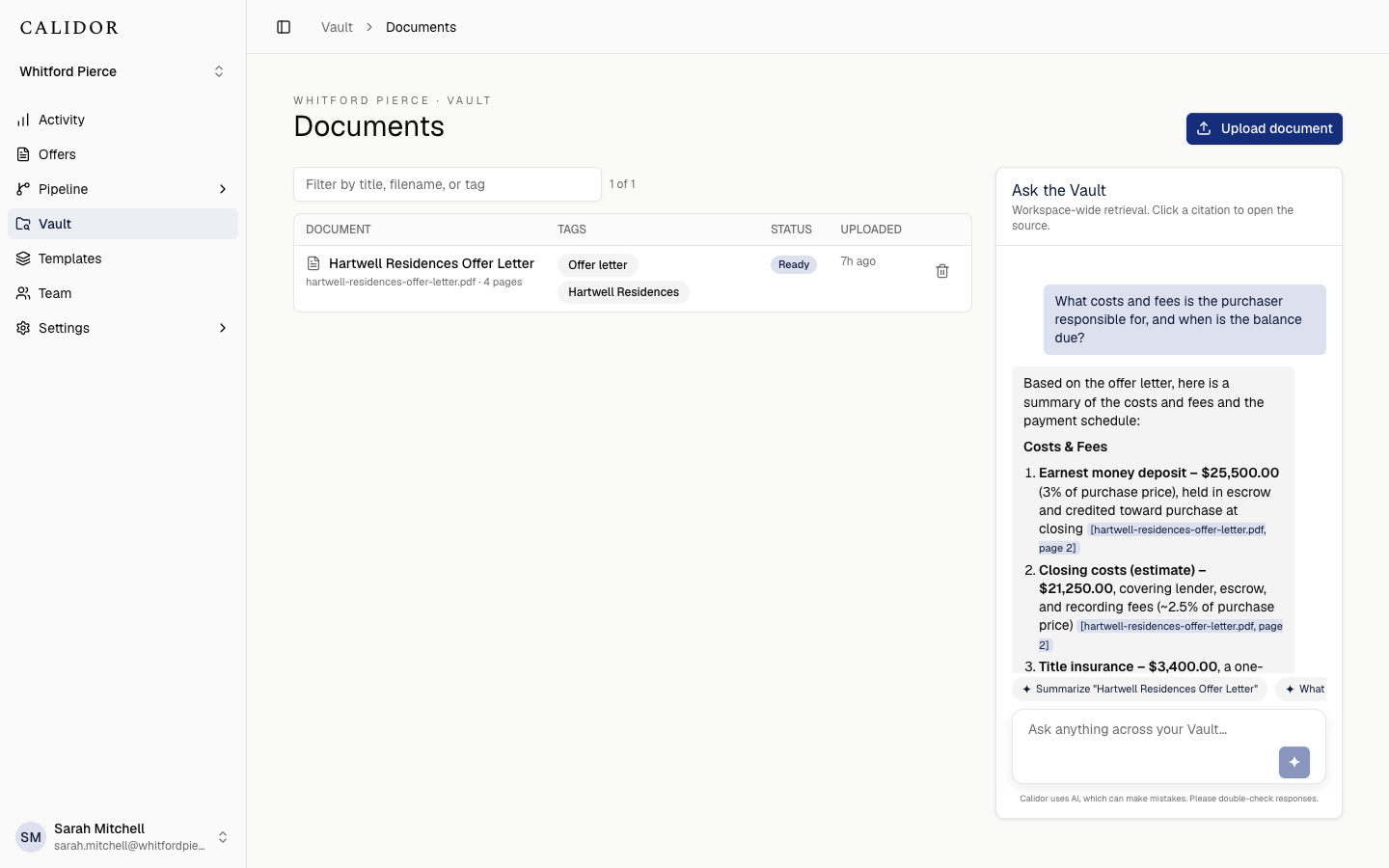Expand the Pipeline submenu chevron
Viewport: 1389px width, 868px height.
[223, 189]
